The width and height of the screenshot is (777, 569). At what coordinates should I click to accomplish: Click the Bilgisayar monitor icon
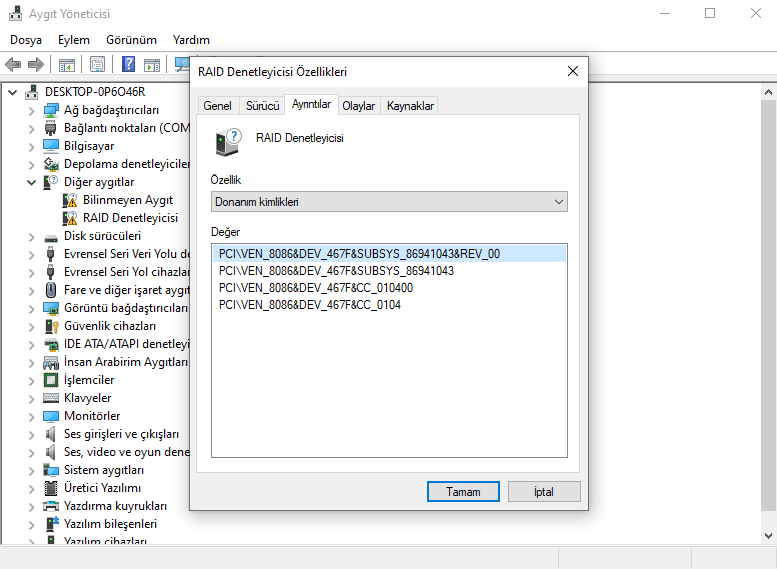point(51,146)
